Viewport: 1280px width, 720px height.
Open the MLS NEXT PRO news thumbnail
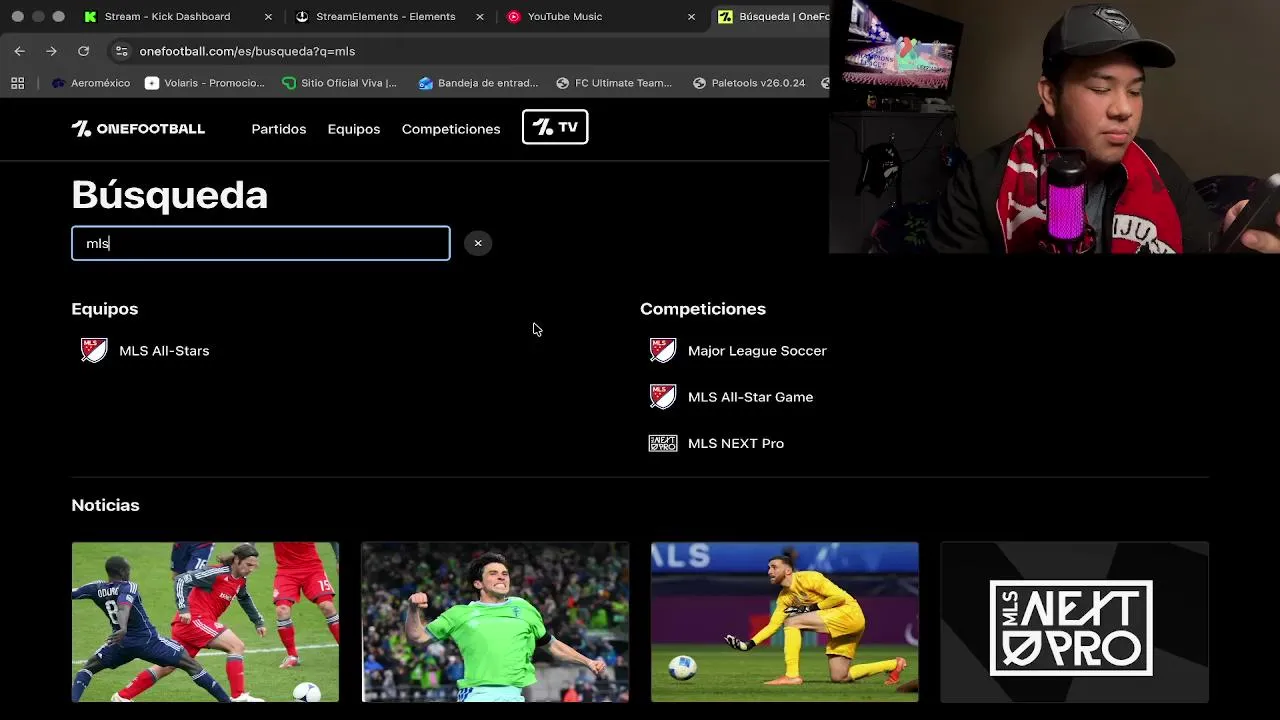click(1075, 622)
